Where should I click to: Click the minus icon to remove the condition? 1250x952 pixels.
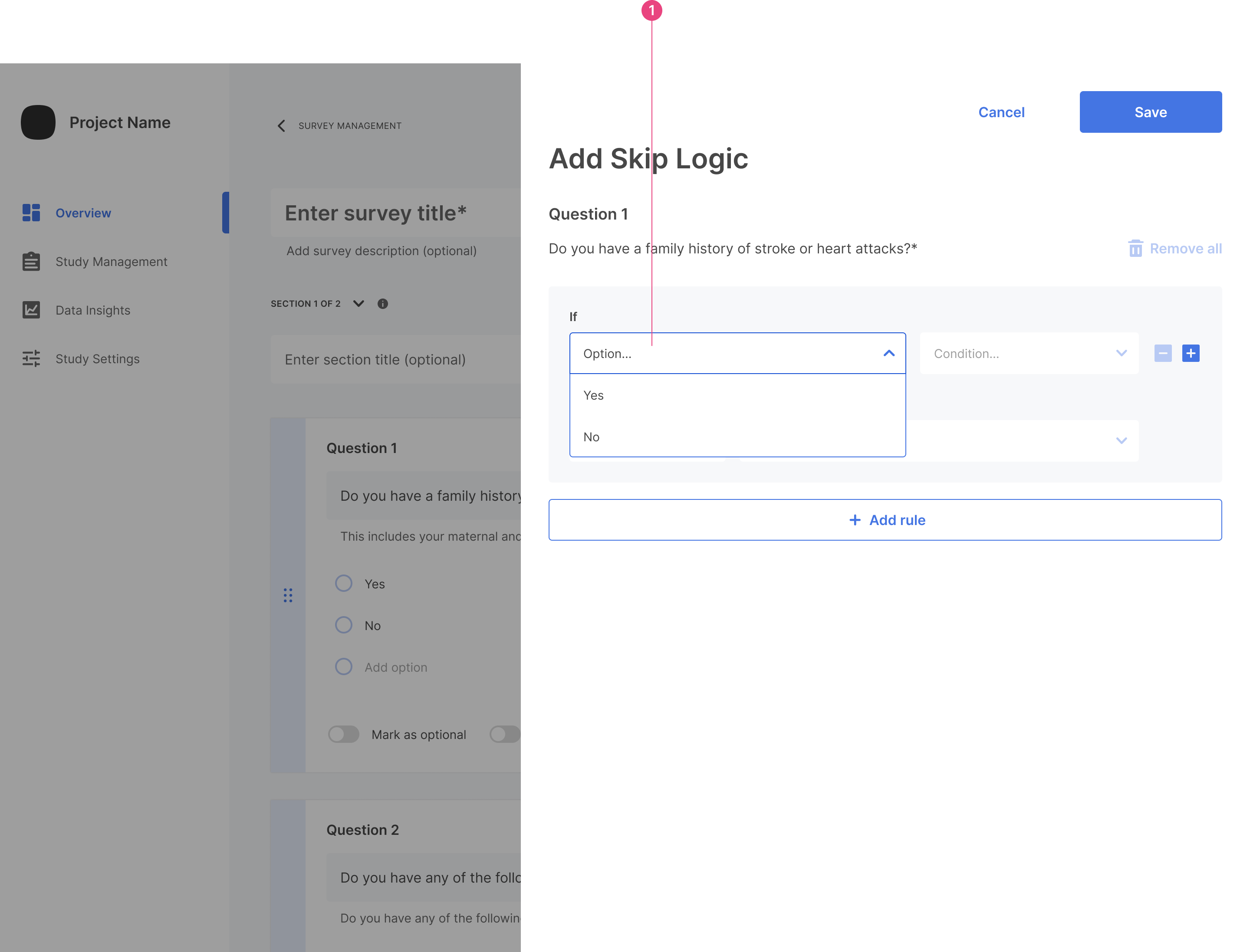coord(1163,353)
